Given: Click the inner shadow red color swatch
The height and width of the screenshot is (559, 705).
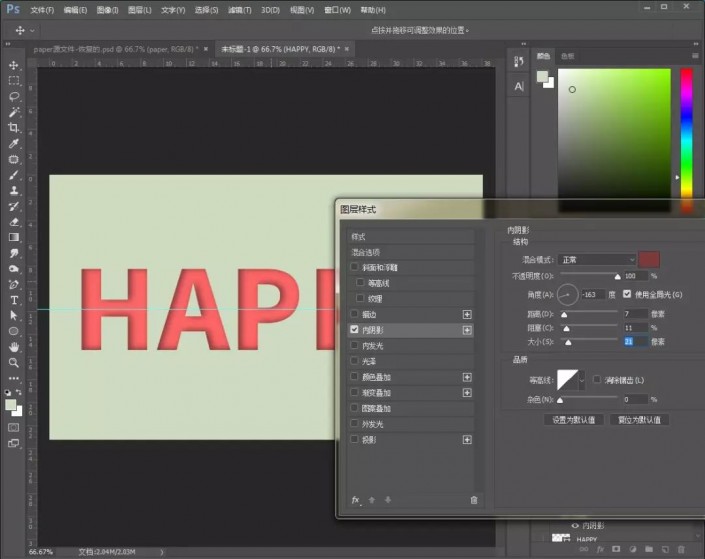Looking at the screenshot, I should point(649,259).
